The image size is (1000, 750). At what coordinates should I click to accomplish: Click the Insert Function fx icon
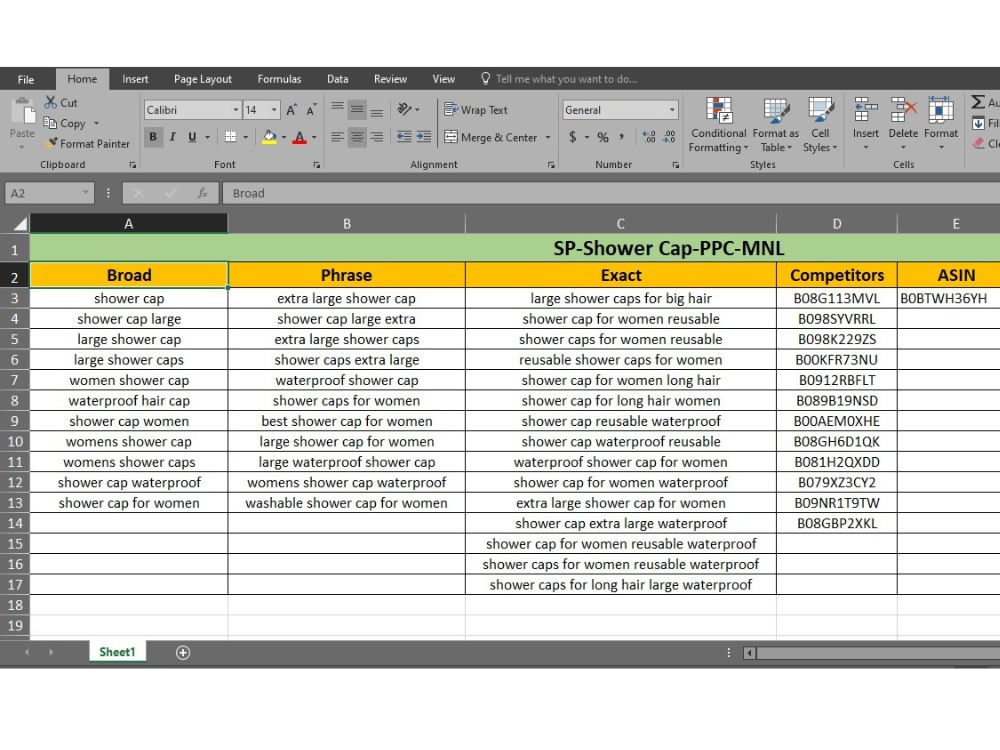202,193
